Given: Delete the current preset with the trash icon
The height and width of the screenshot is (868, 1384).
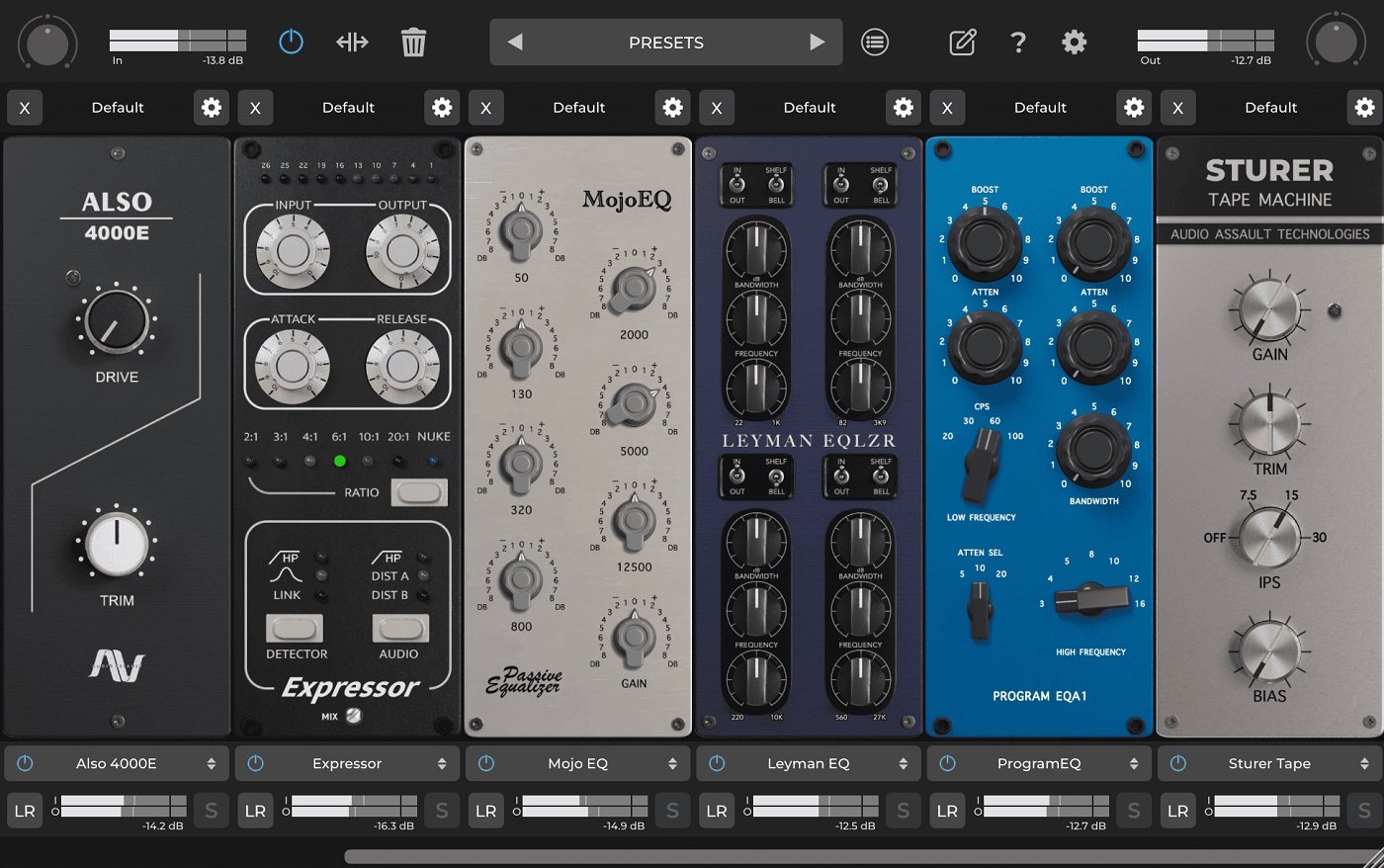Looking at the screenshot, I should [413, 42].
